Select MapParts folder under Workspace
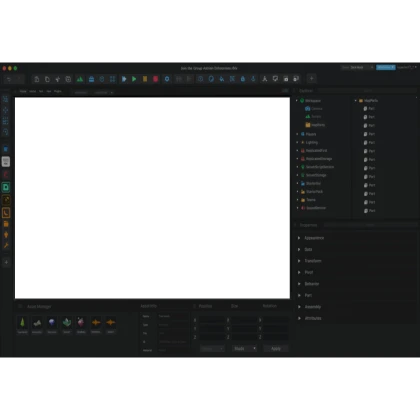Screen dimensions: 420x420 tap(315, 125)
